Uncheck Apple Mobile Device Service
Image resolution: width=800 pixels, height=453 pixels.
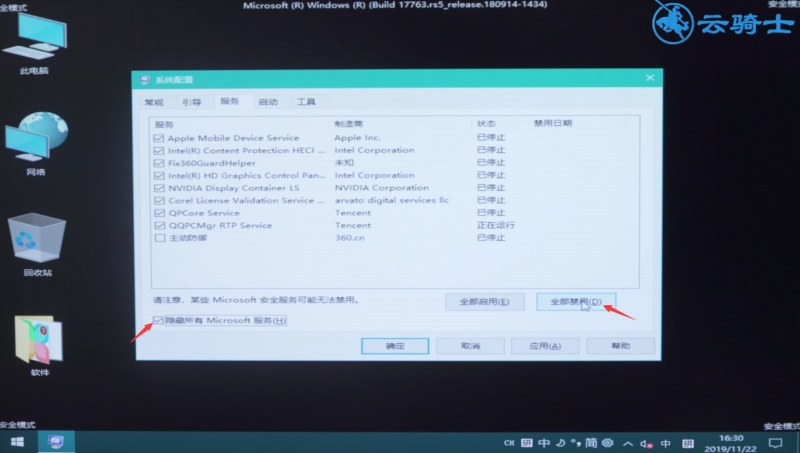[159, 138]
